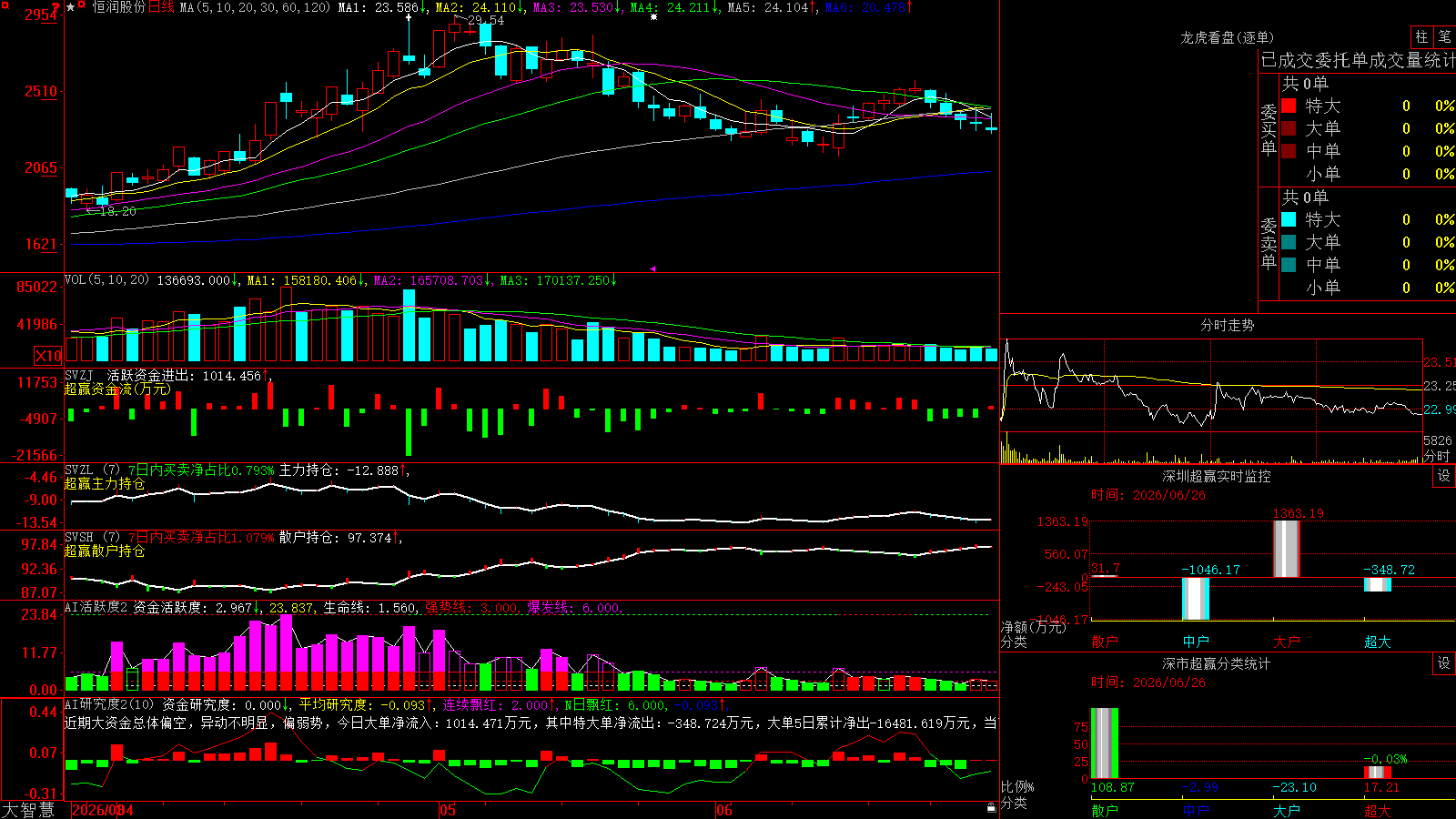
Task: Click the 龙虎看盘(逐单) panel title
Action: (x=1227, y=37)
